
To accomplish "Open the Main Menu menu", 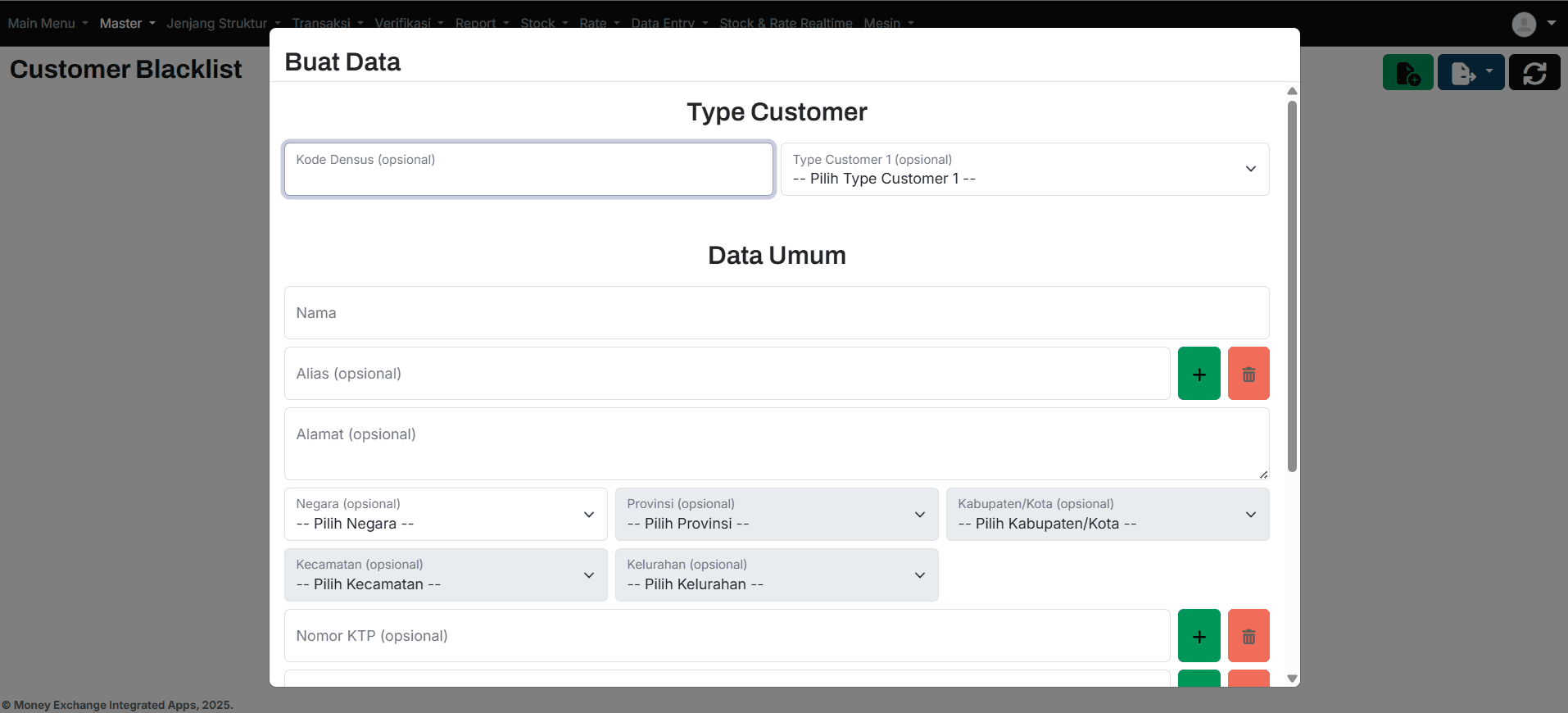I will pyautogui.click(x=48, y=23).
